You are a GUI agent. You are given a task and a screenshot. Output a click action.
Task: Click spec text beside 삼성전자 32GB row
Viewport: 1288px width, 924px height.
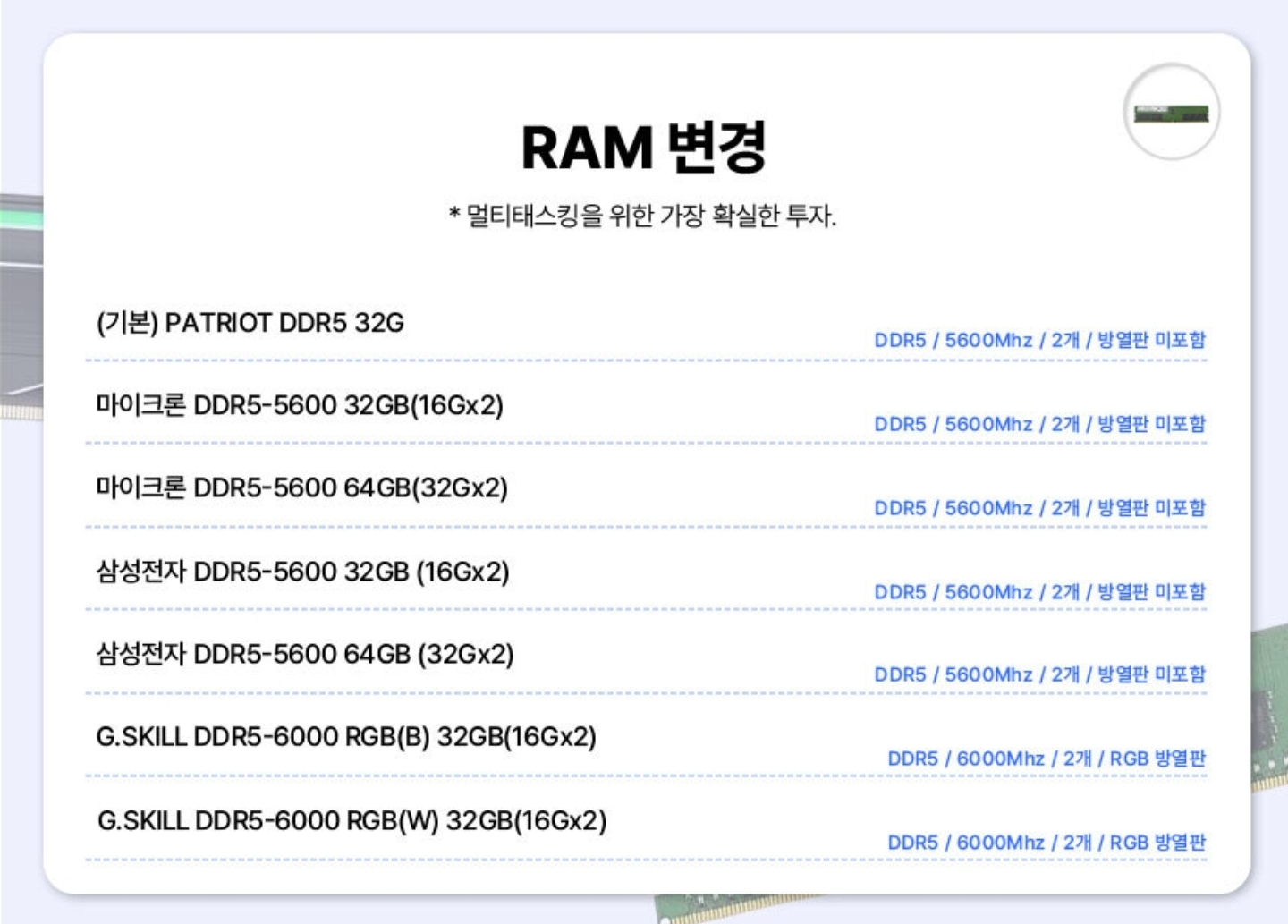[1039, 592]
